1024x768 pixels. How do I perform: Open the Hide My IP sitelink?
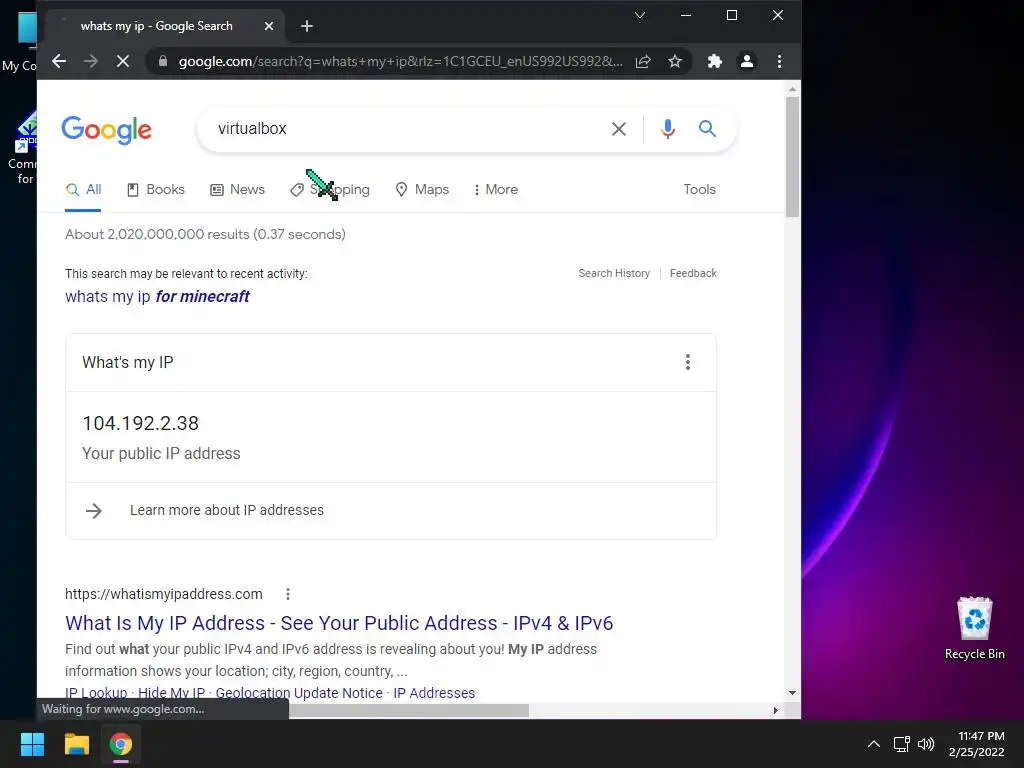pyautogui.click(x=172, y=693)
